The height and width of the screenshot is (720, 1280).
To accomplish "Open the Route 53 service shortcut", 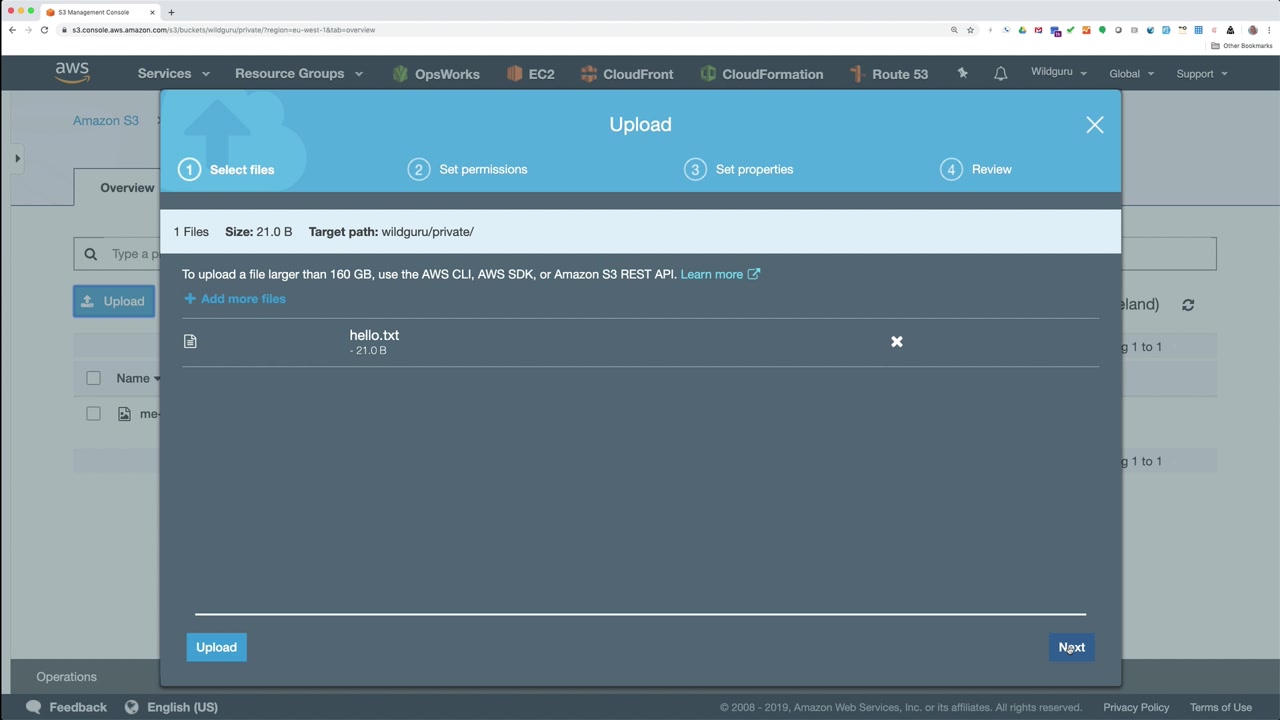I will tap(888, 74).
